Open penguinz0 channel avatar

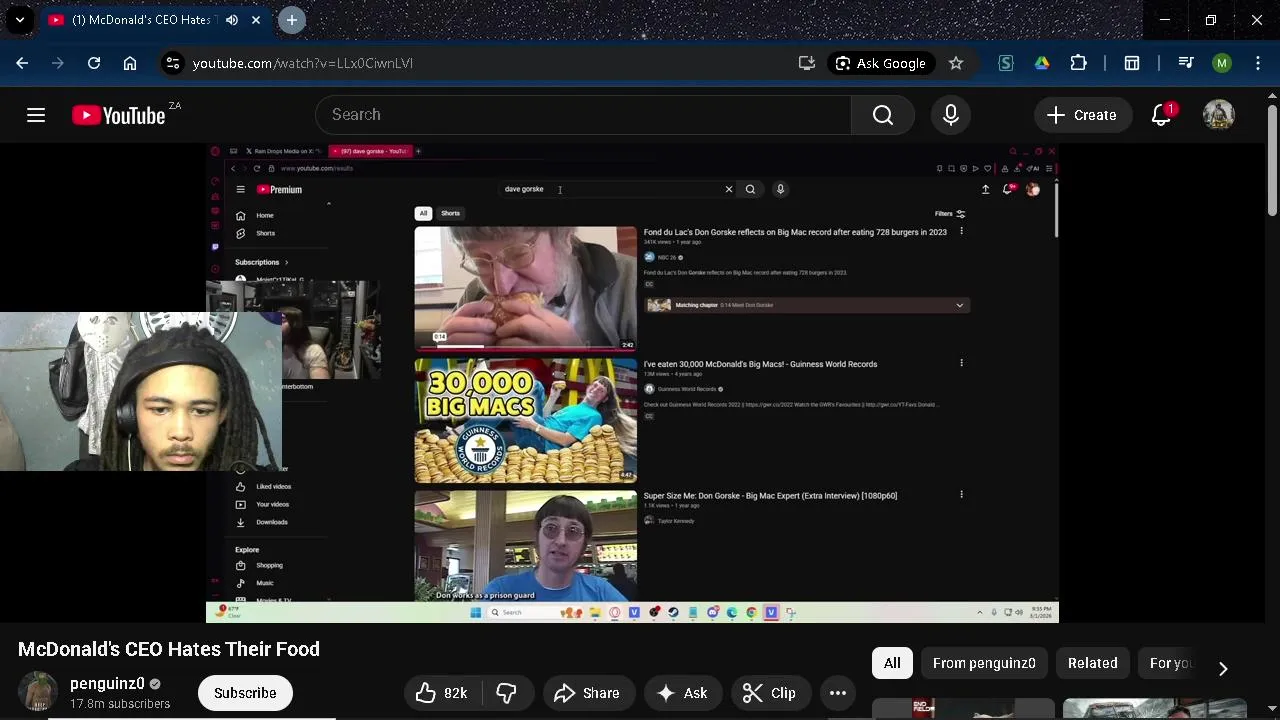point(38,692)
